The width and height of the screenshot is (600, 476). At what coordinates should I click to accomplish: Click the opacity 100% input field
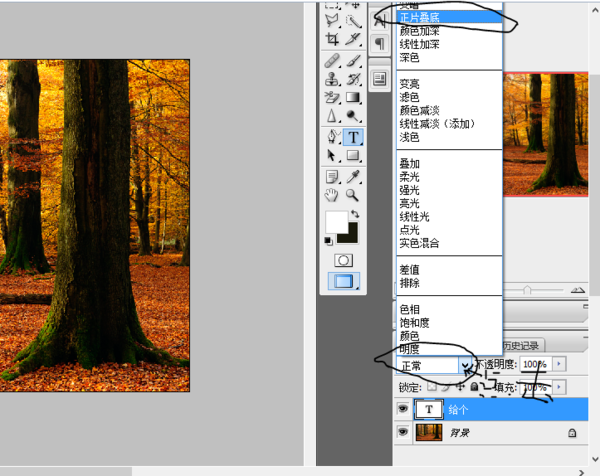tap(536, 364)
